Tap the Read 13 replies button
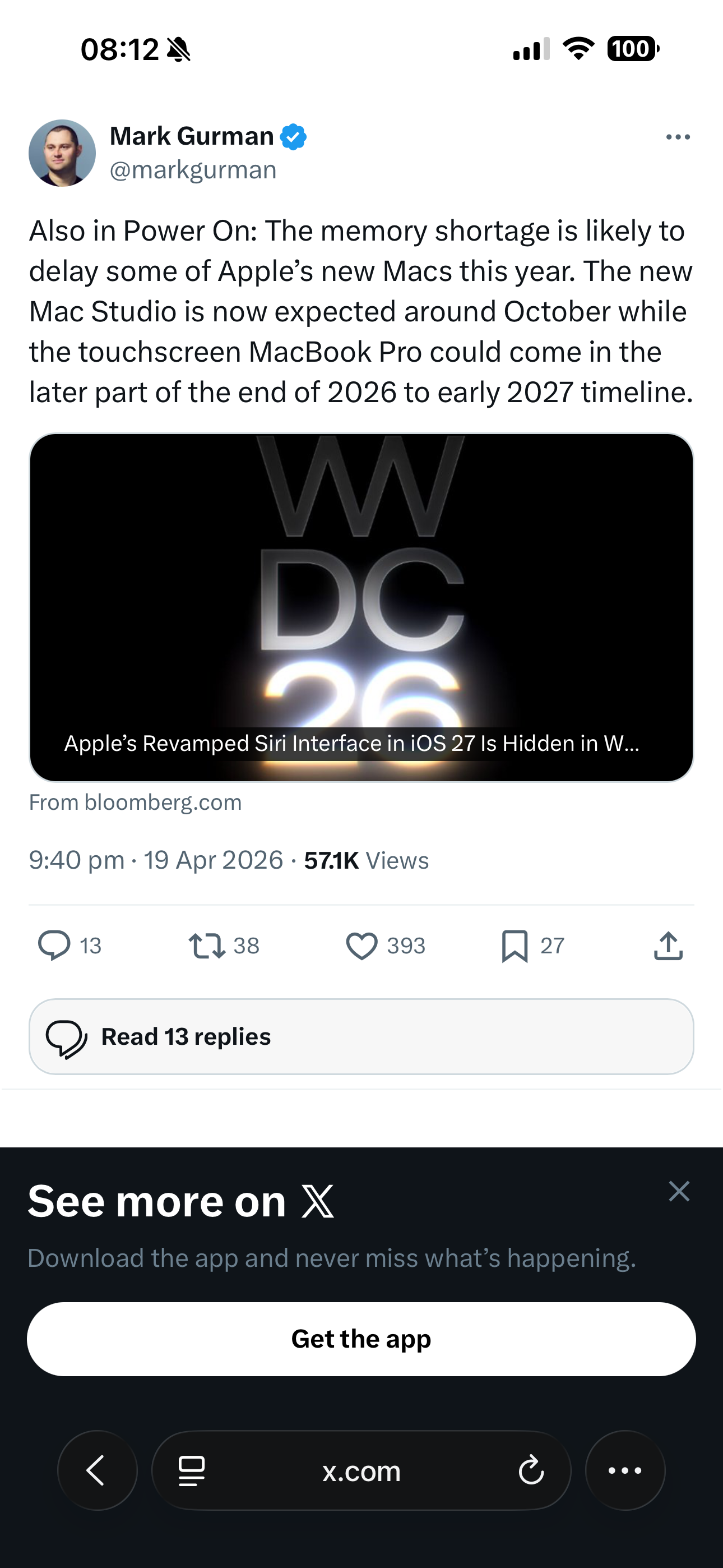 pyautogui.click(x=361, y=1036)
